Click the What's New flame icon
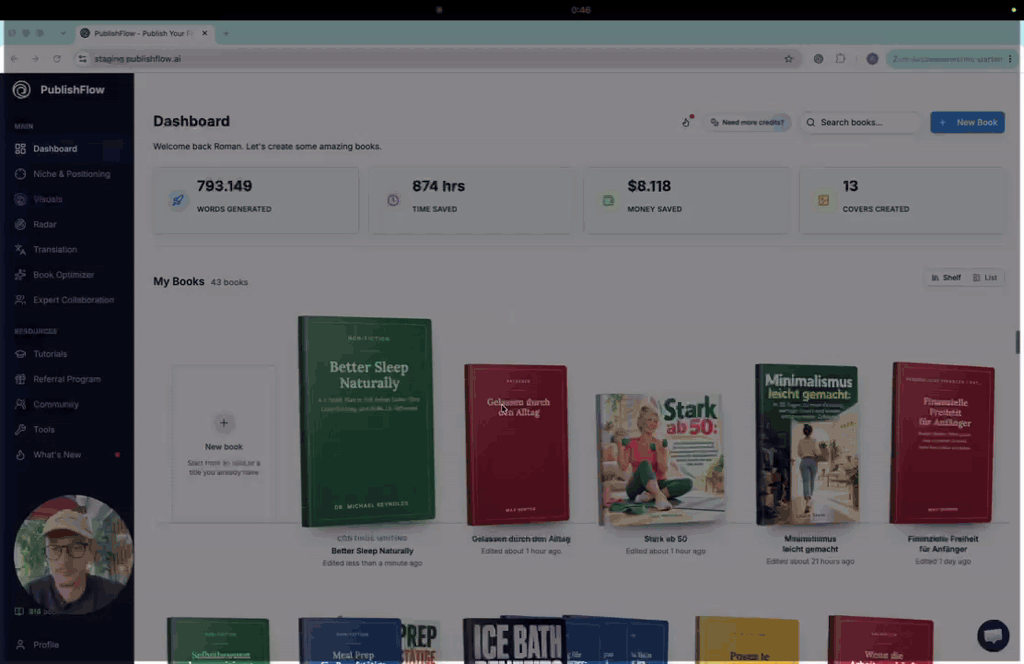Screen dimensions: 1024x664 click(20, 454)
